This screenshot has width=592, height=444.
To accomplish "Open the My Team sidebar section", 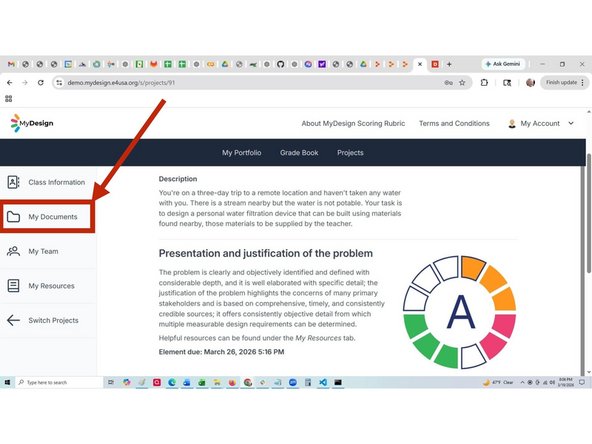I will (47, 251).
